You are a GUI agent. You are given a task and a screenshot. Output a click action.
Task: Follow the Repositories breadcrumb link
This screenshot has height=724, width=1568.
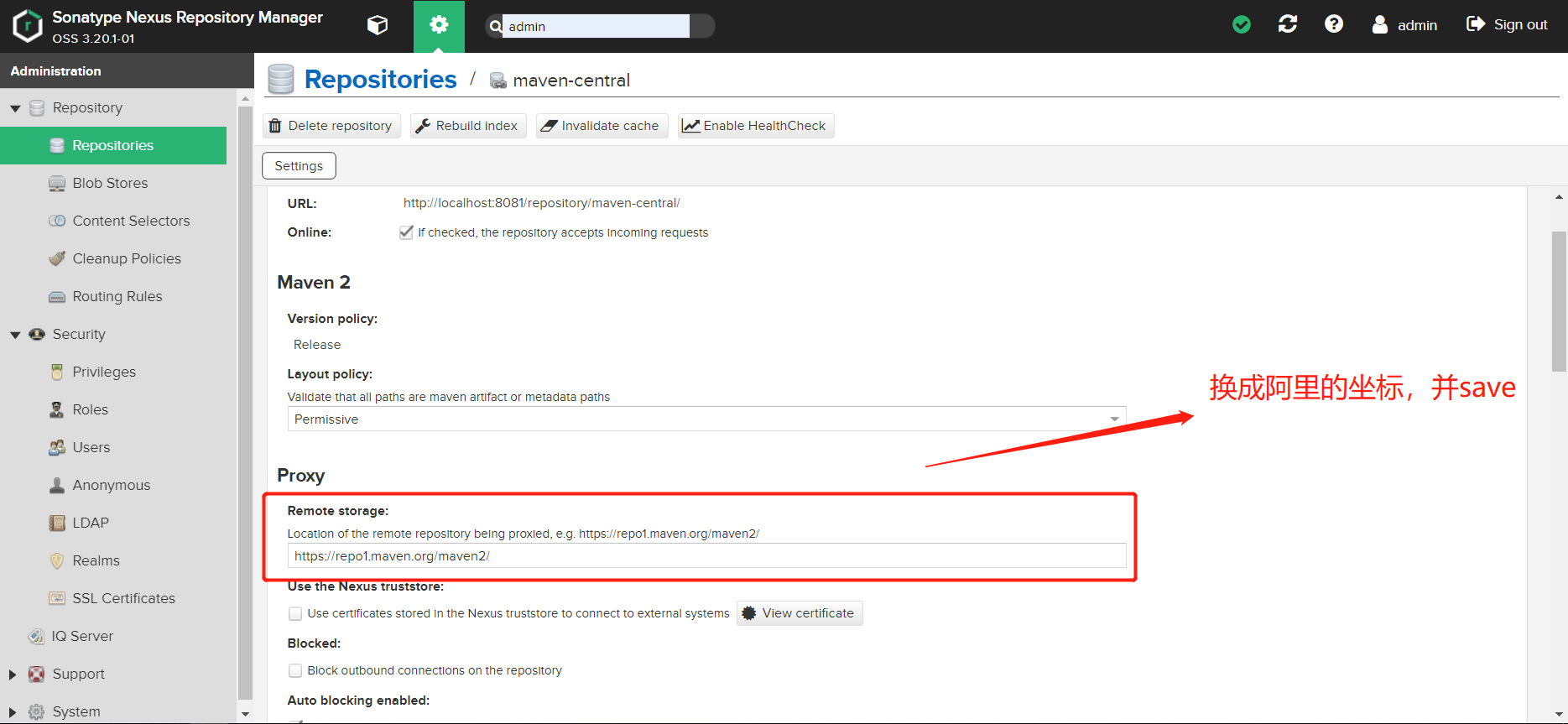[381, 79]
